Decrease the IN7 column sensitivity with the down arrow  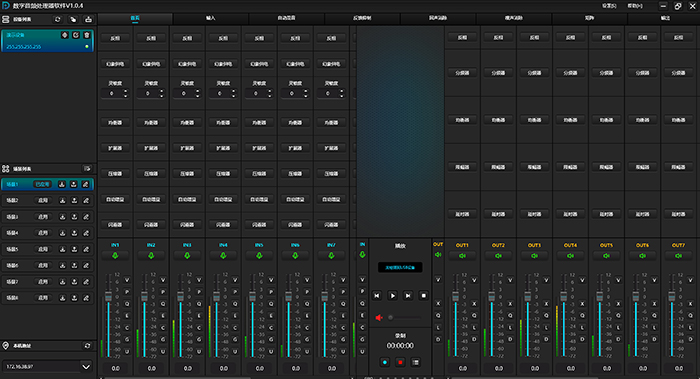point(342,96)
